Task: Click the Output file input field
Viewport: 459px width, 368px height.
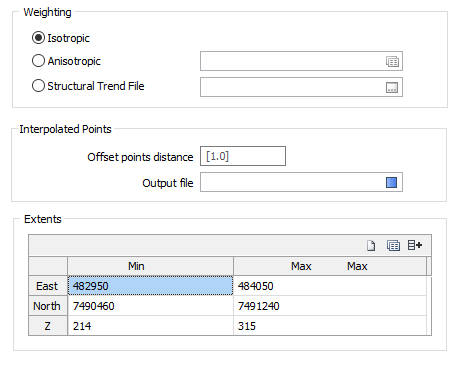Action: [301, 182]
